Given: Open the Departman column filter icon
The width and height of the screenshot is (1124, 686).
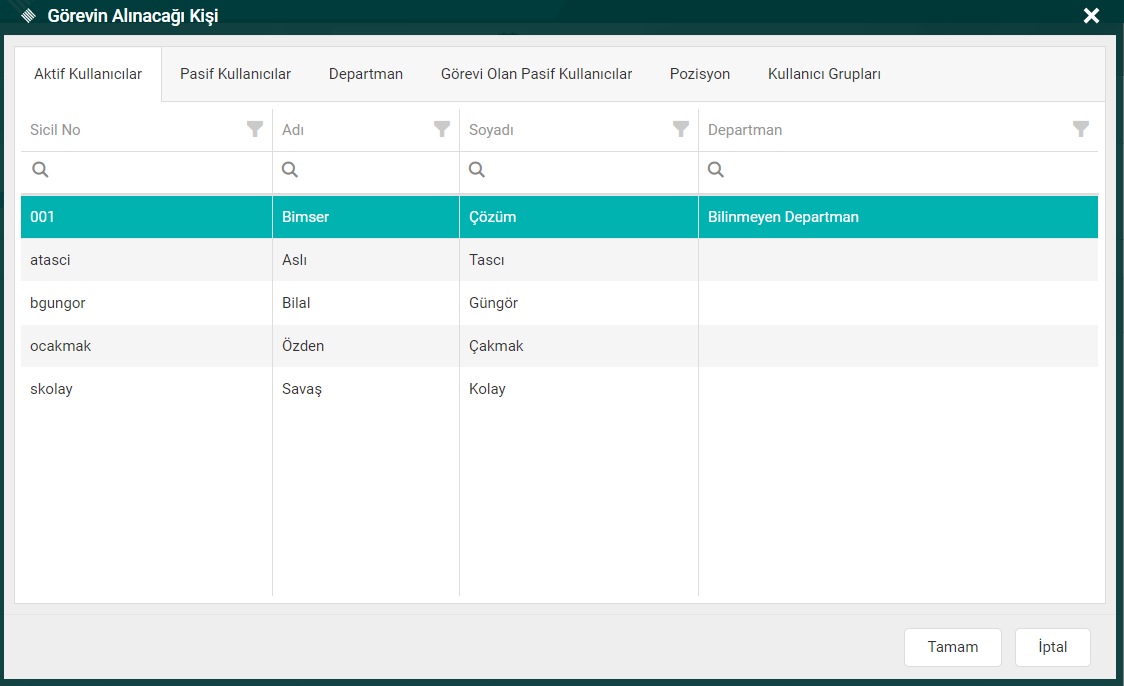Looking at the screenshot, I should [1081, 129].
